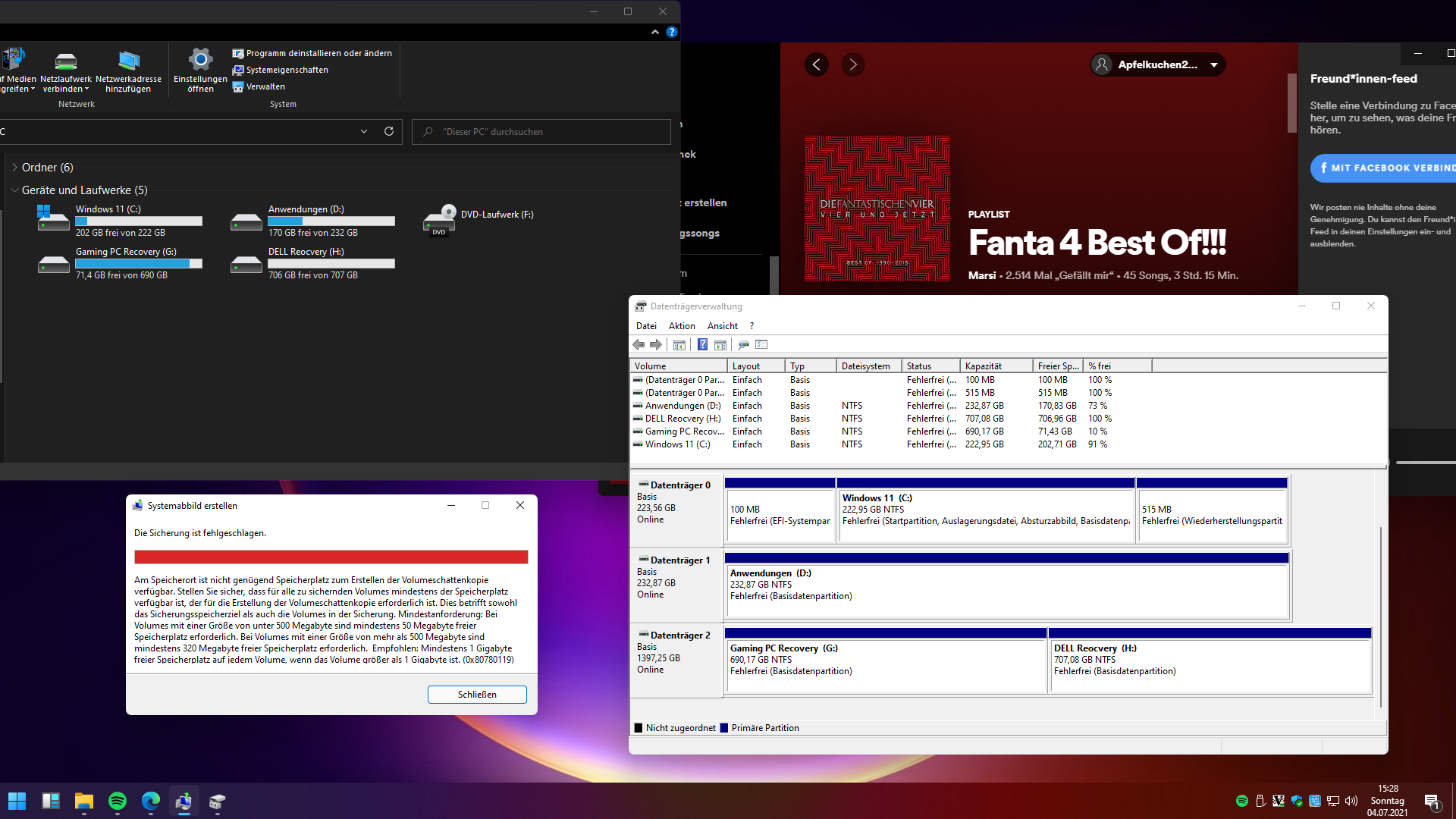Open File Explorer folder icon on taskbar

pyautogui.click(x=84, y=801)
